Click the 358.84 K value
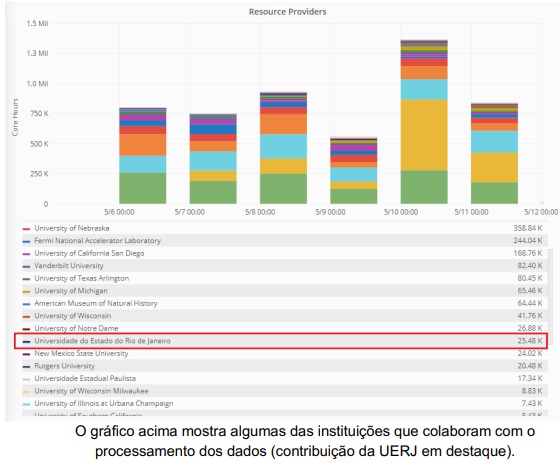This screenshot has width=560, height=475. 528,228
